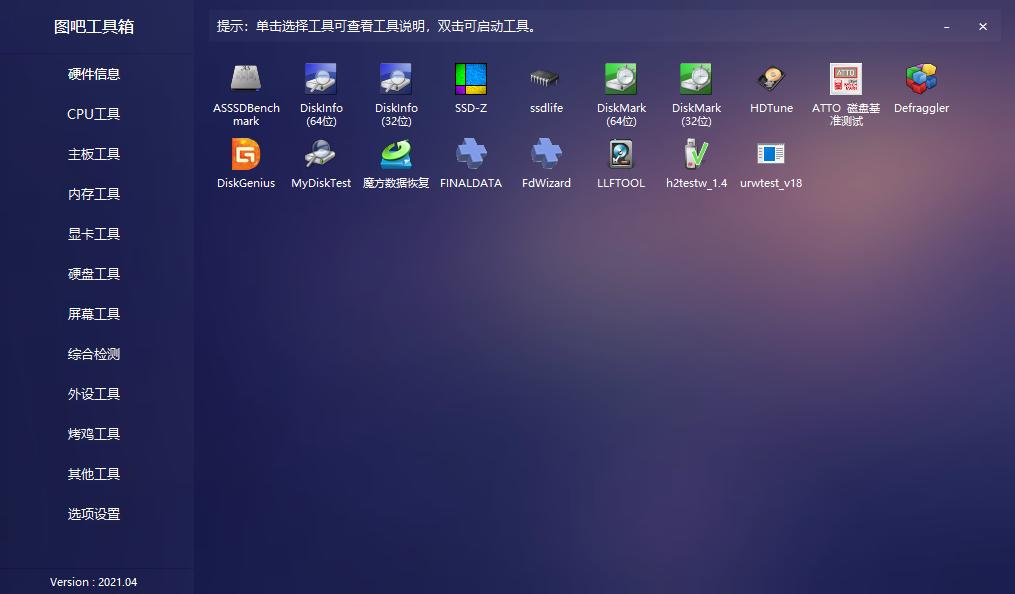
Task: Launch DiskGenius
Action: coord(245,155)
